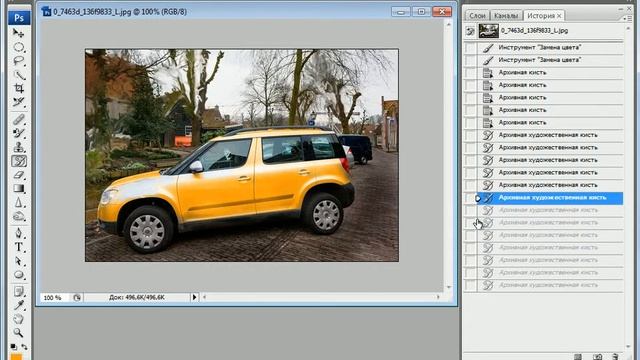640x360 pixels.
Task: Click the Ps logo atop the toolbox
Action: pos(19,18)
